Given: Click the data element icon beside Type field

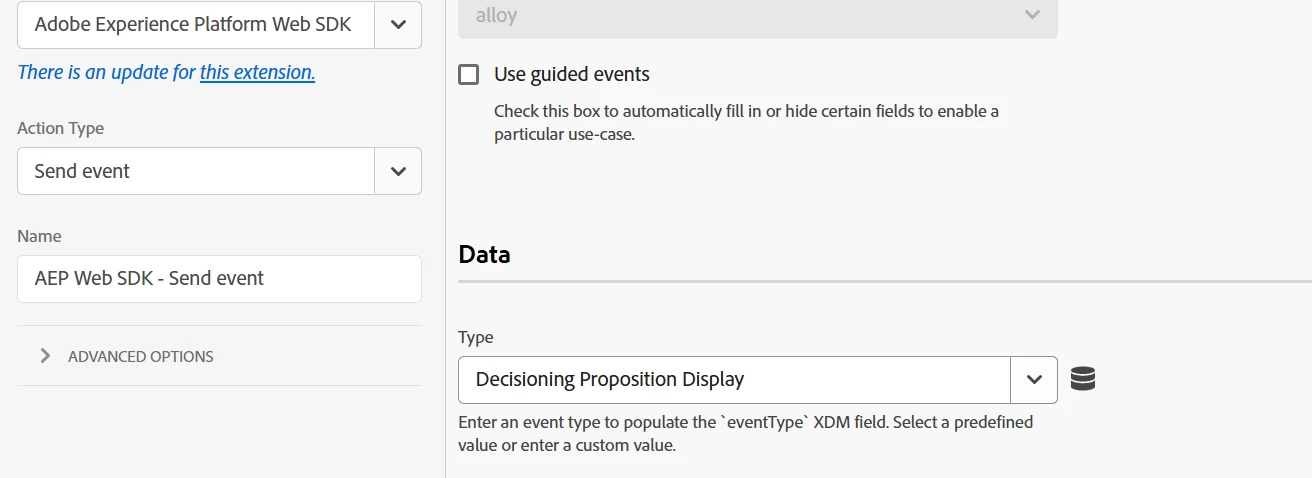Looking at the screenshot, I should 1083,379.
